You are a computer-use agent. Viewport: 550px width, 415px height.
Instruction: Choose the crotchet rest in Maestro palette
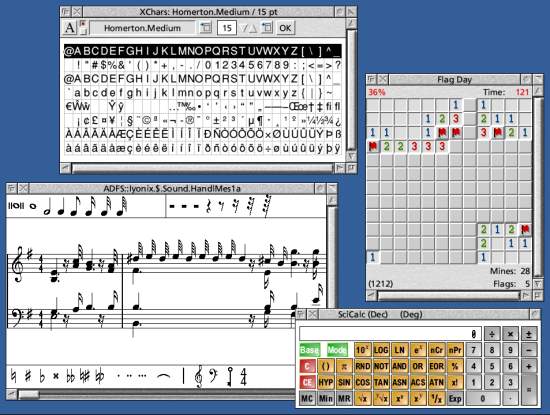[209, 206]
